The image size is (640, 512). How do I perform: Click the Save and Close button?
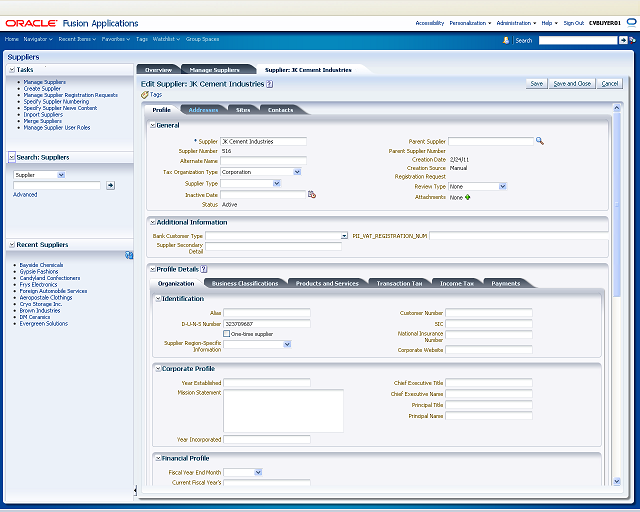point(572,84)
